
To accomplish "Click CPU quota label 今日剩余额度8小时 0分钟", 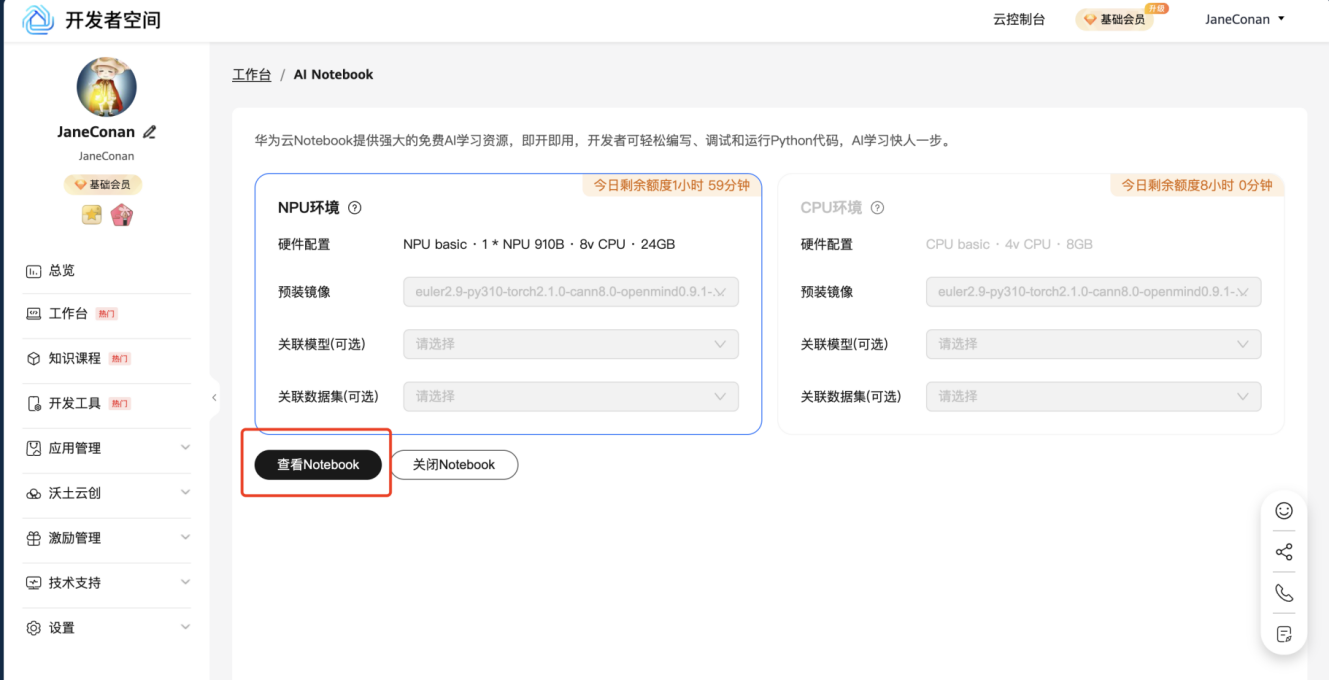I will coord(1196,185).
